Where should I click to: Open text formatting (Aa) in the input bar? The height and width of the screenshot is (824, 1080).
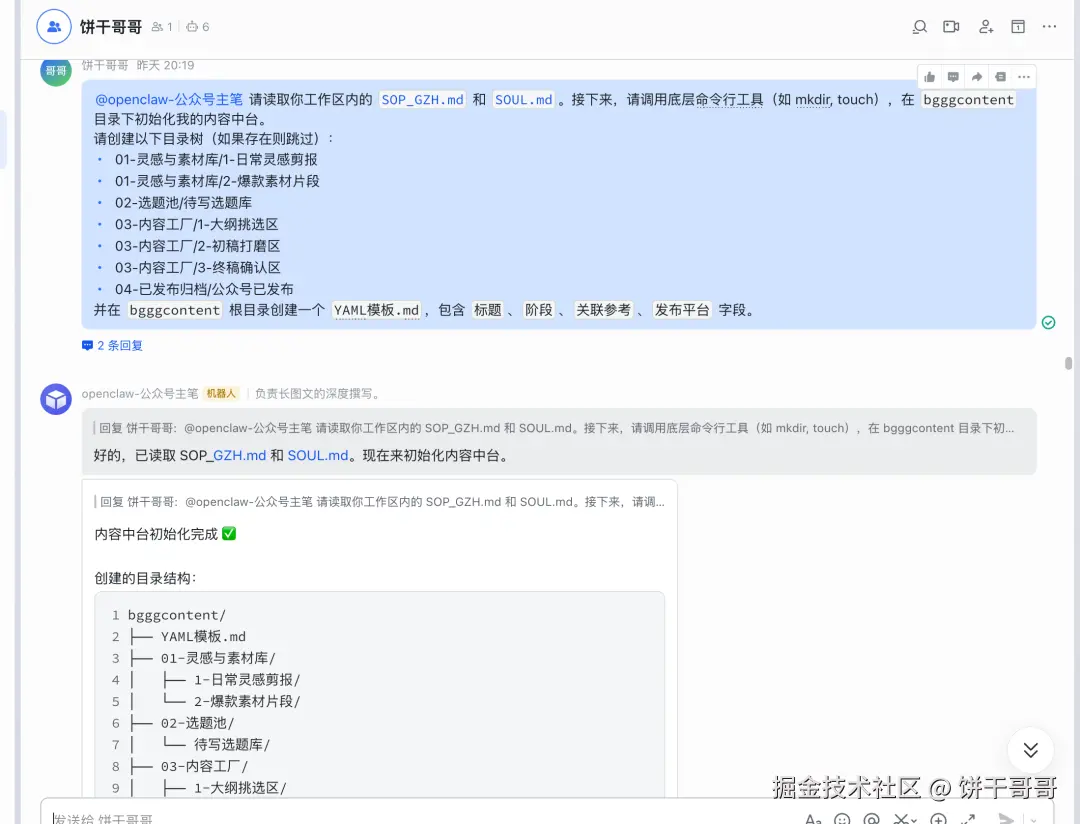tap(813, 819)
